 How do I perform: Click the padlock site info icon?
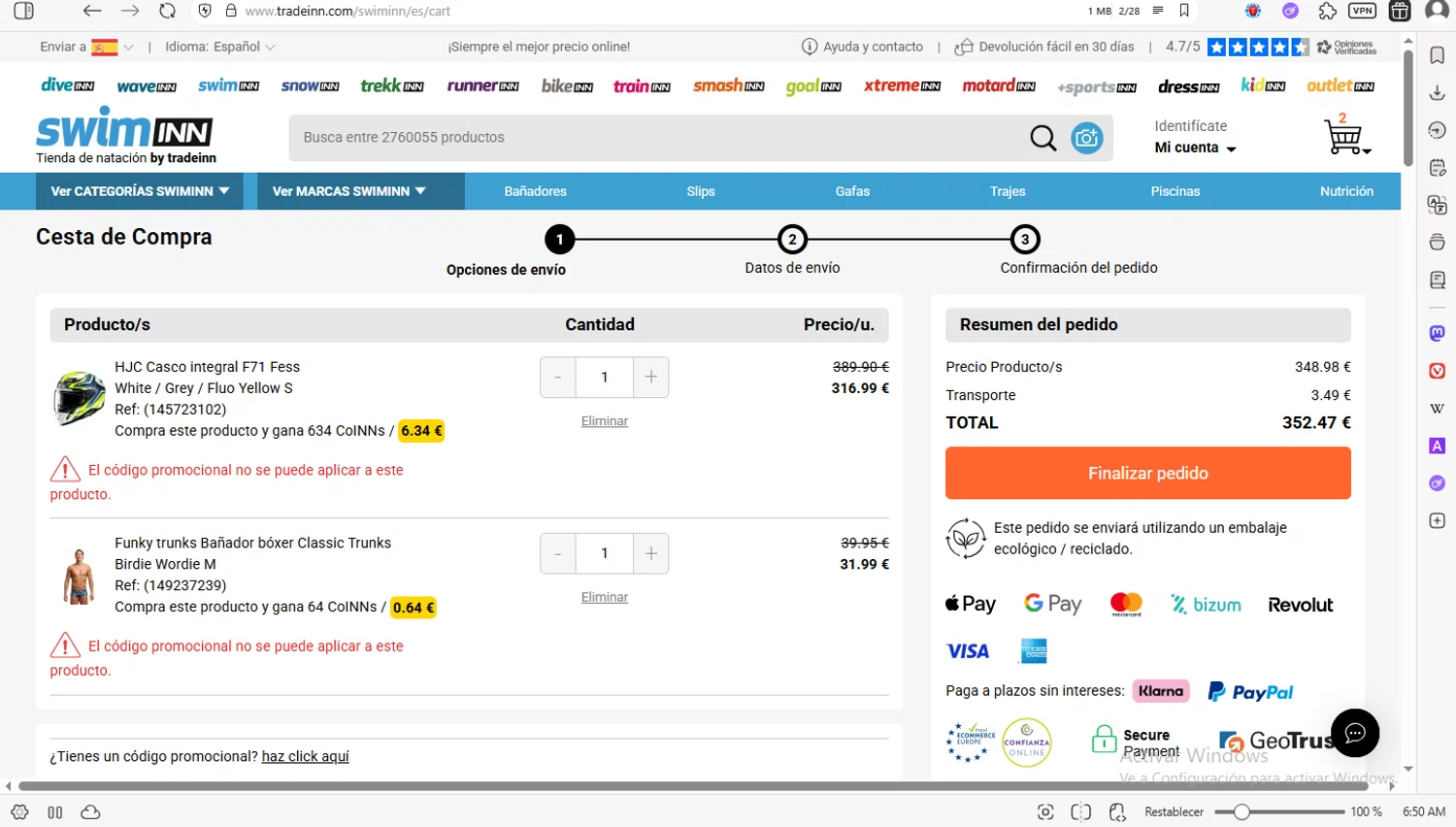click(231, 11)
